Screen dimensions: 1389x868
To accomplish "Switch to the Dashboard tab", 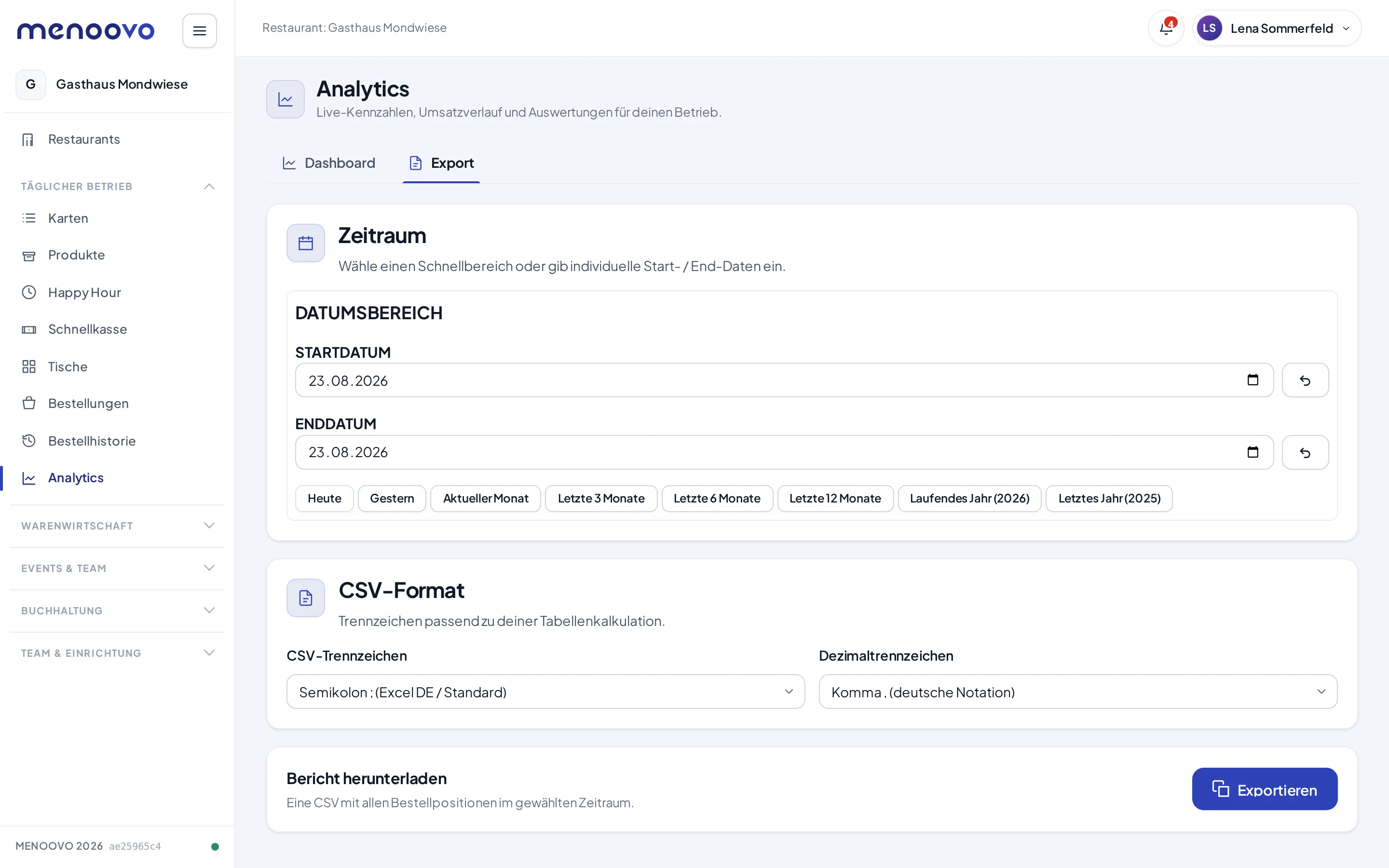I will [328, 163].
